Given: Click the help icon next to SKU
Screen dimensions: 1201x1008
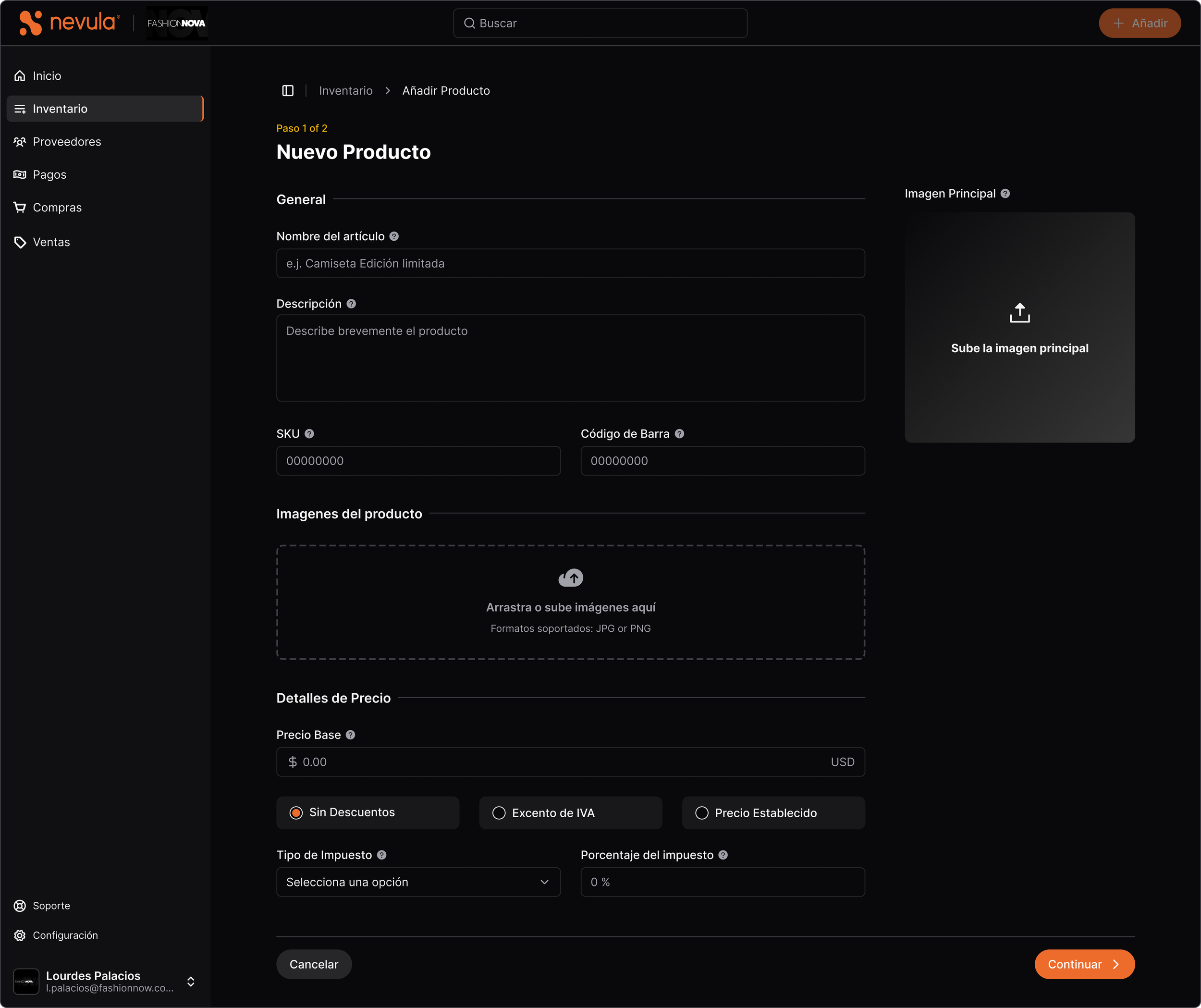Looking at the screenshot, I should click(x=309, y=434).
